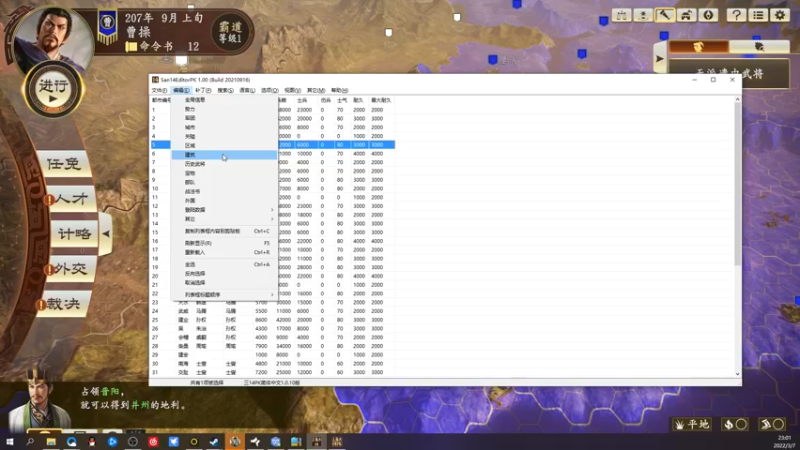The image size is (800, 450).
Task: Open the 选项(O) menu in the editor
Action: coord(269,90)
